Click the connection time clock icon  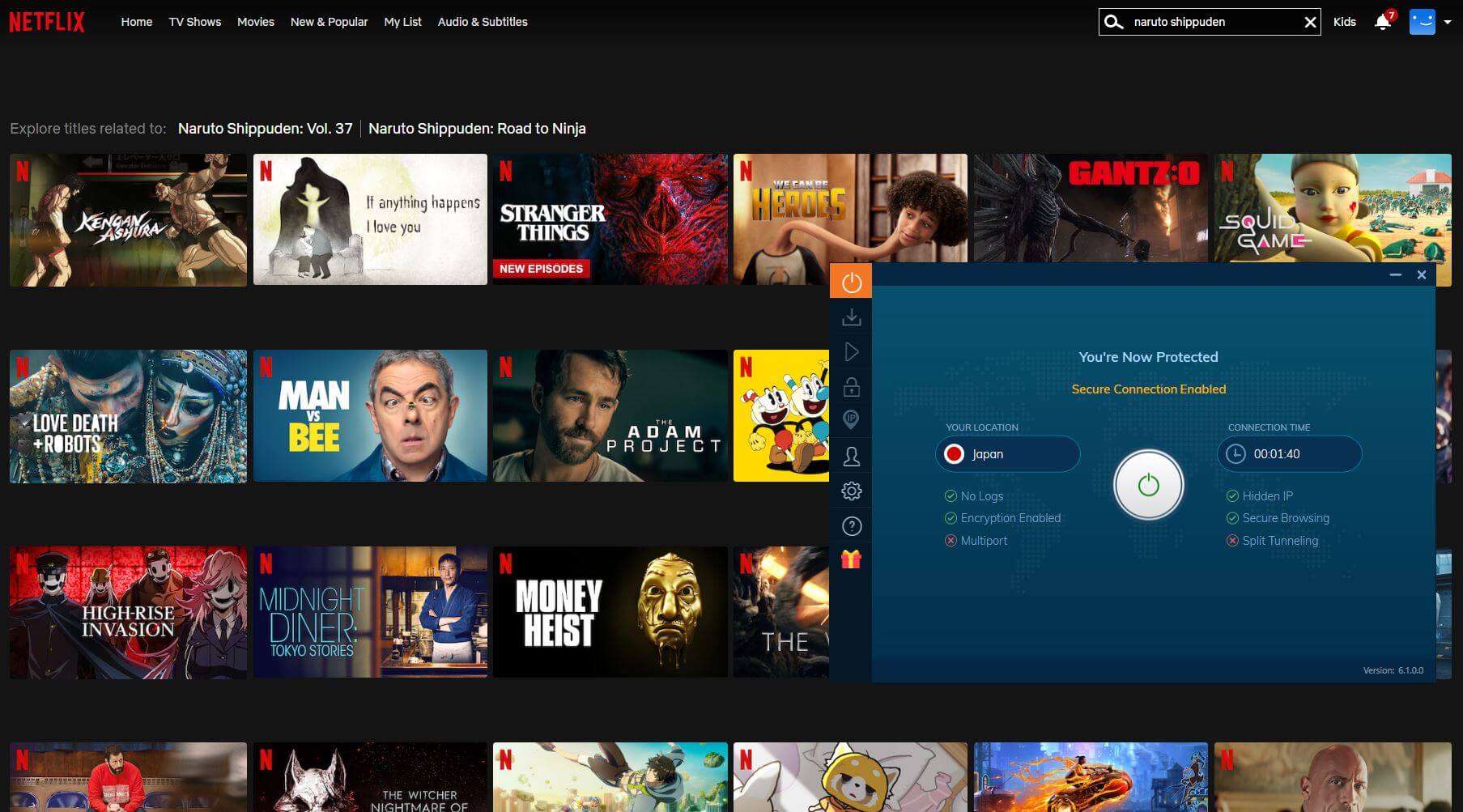(1235, 454)
